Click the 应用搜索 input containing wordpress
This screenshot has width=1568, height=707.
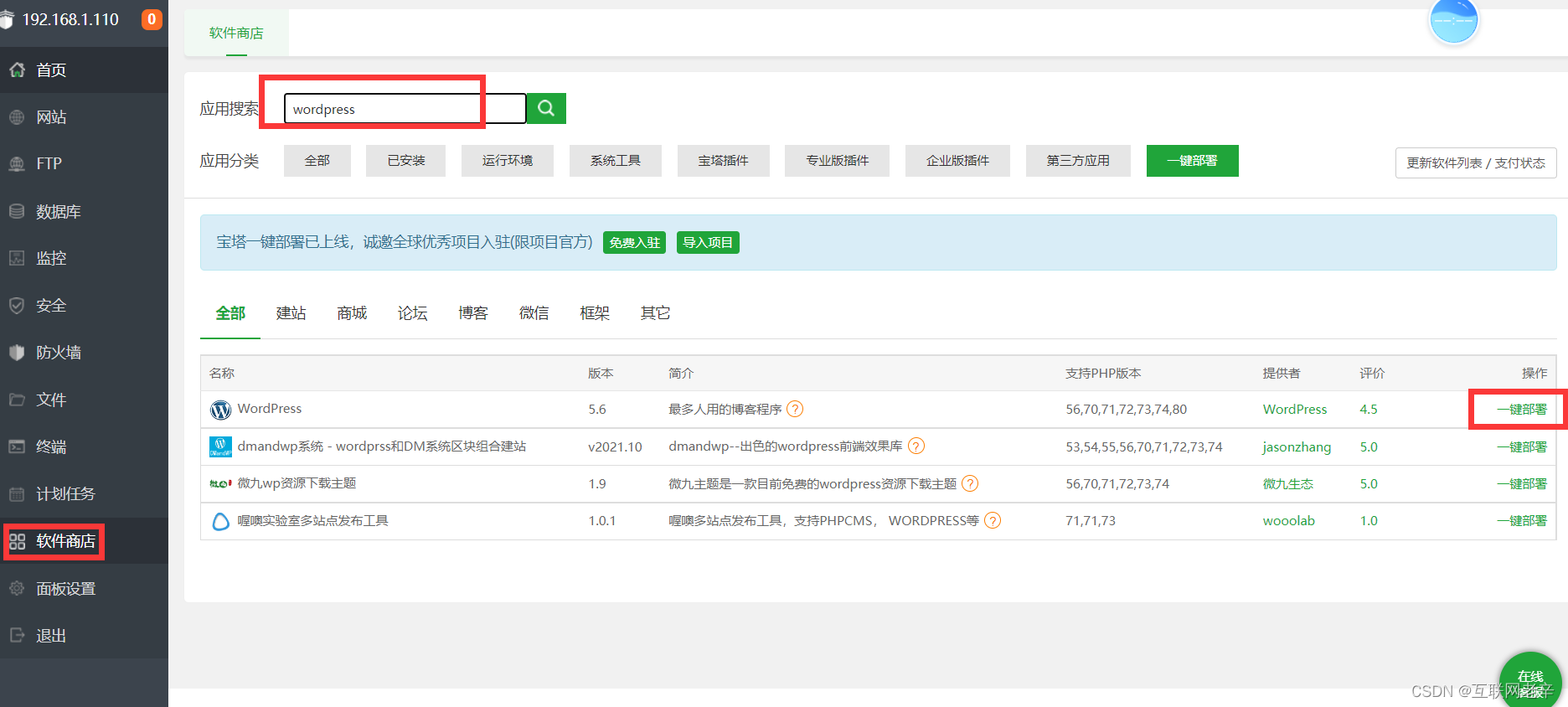405,109
